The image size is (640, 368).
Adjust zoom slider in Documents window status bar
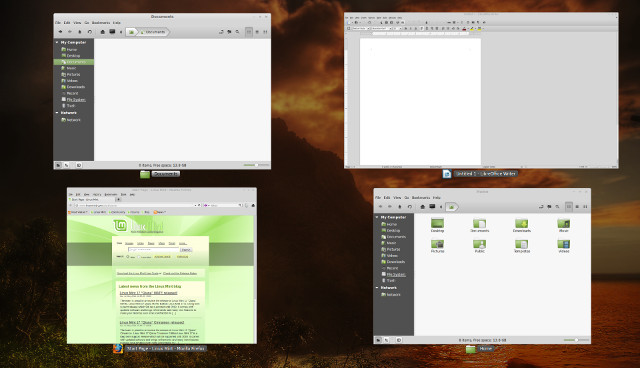tap(256, 165)
